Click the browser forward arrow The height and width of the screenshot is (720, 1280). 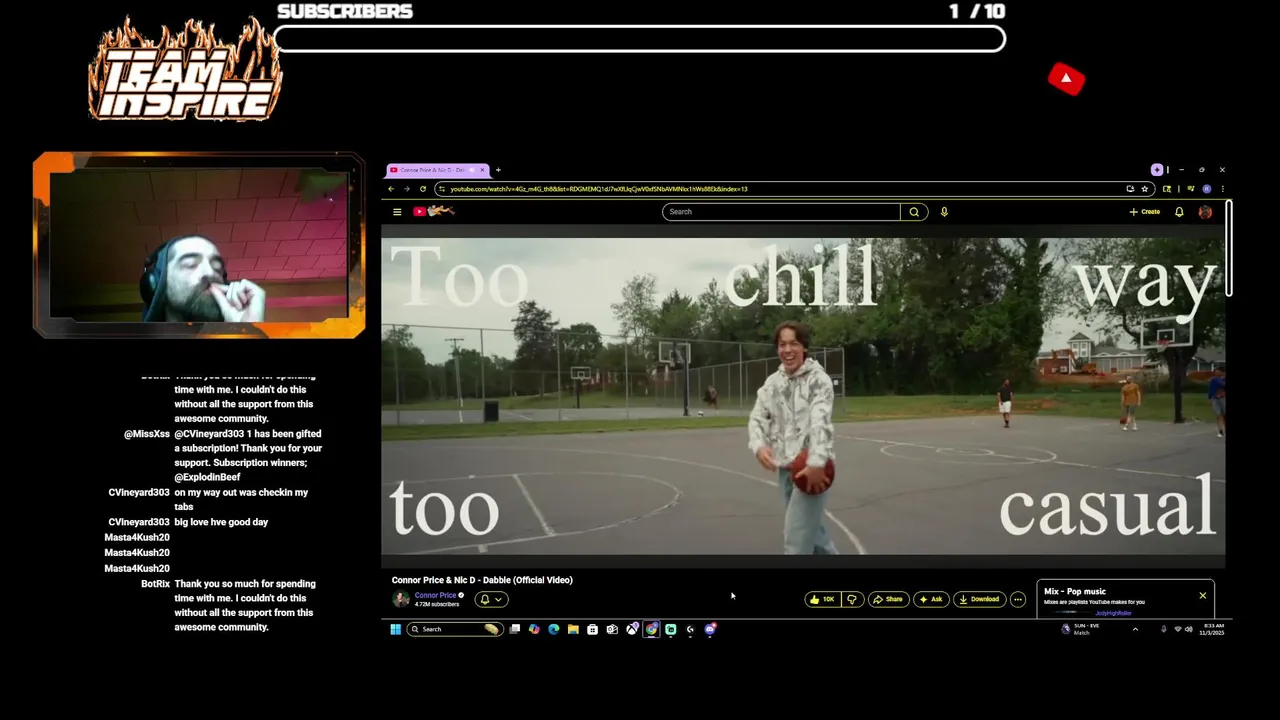click(x=406, y=189)
